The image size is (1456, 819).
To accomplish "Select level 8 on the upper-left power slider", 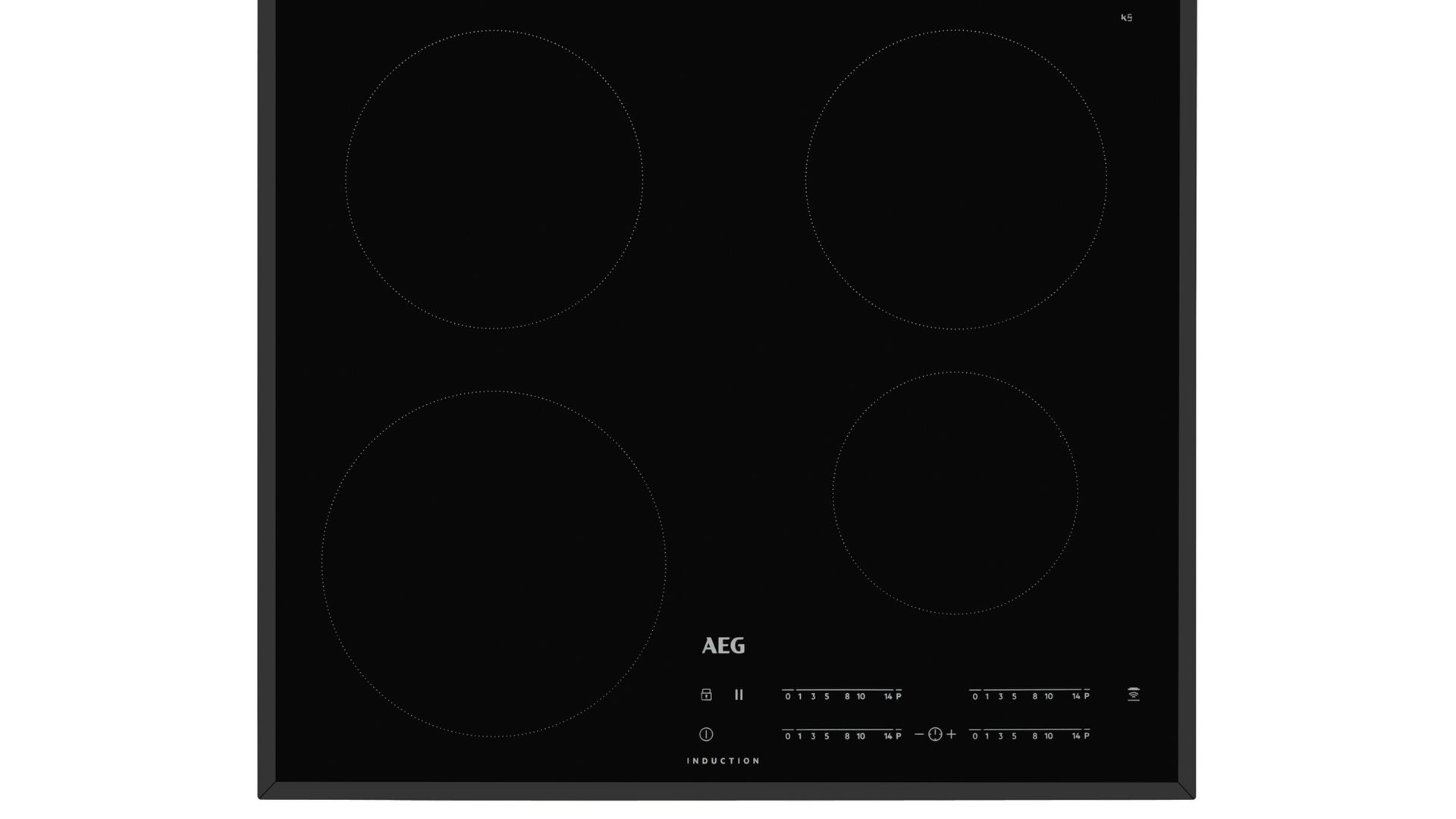I will tap(846, 696).
